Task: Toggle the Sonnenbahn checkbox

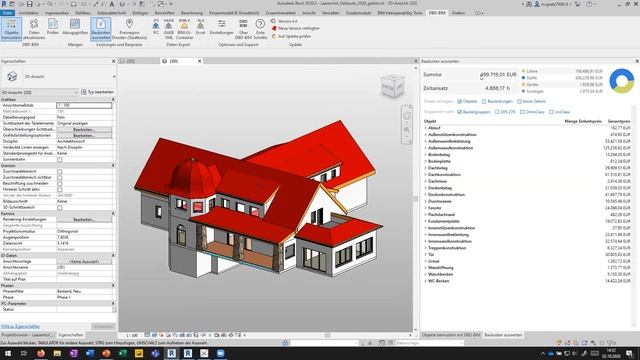Action: 60,159
